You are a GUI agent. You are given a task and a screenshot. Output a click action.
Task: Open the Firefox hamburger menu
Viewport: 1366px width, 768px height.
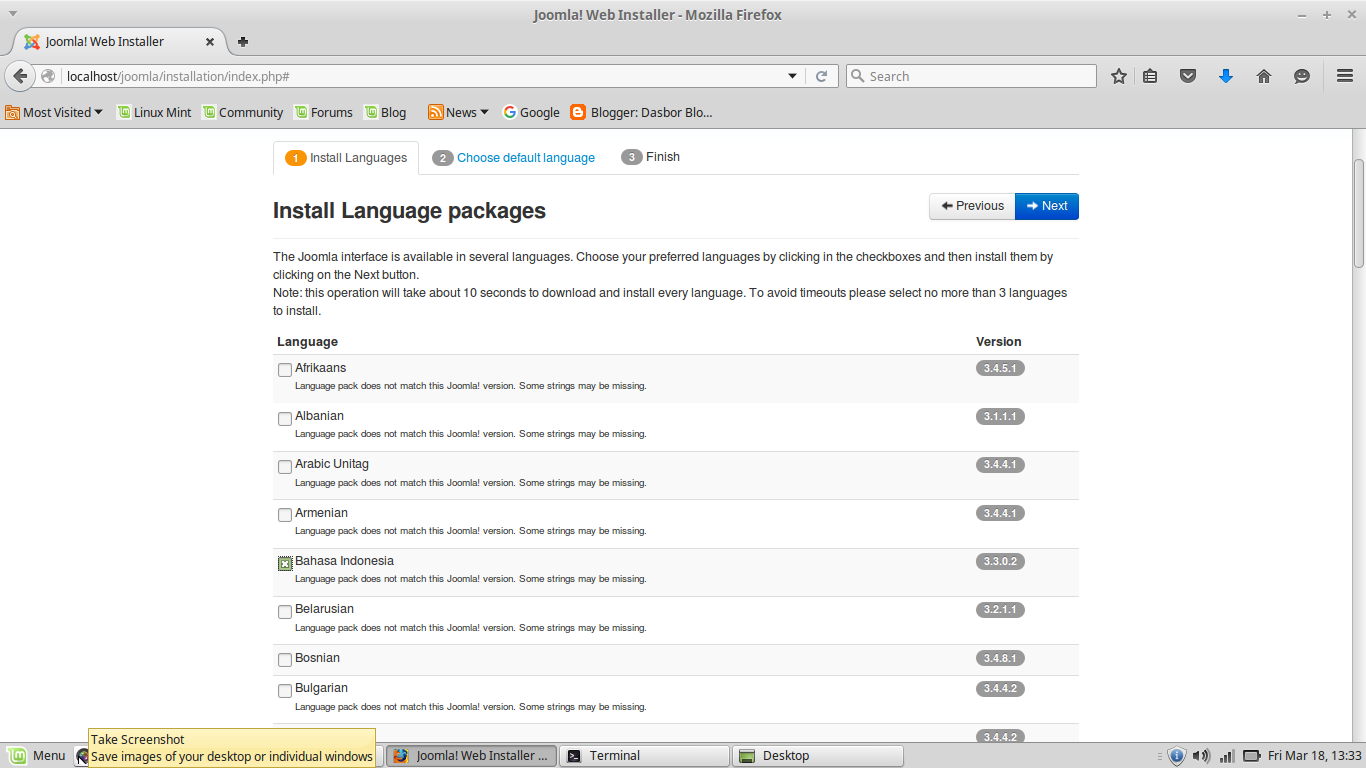click(x=1345, y=76)
